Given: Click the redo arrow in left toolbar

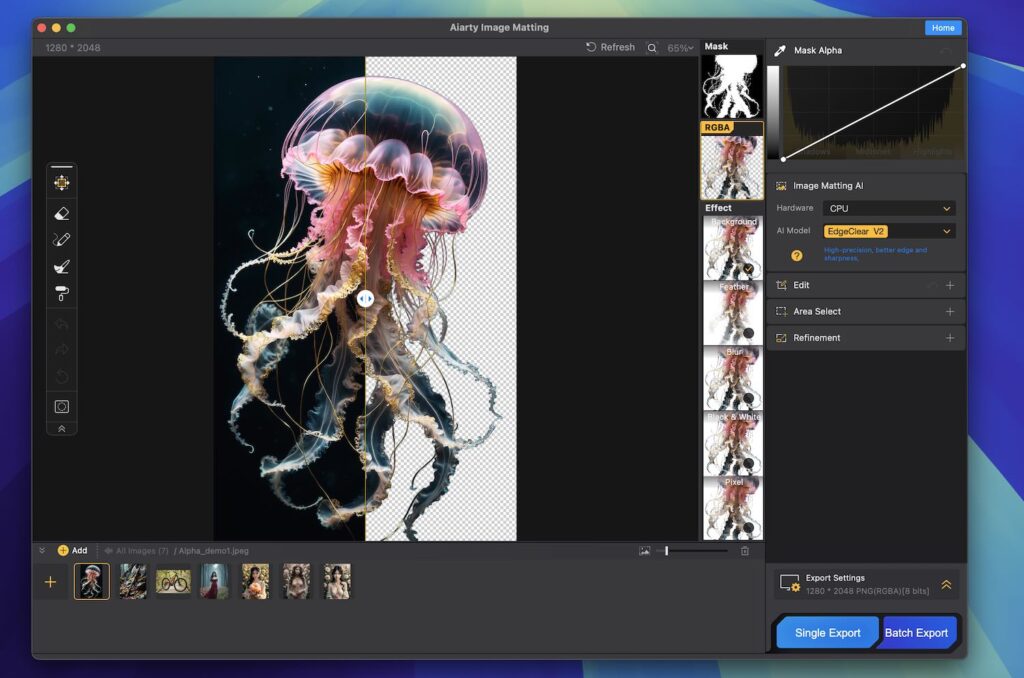Looking at the screenshot, I should [x=61, y=350].
